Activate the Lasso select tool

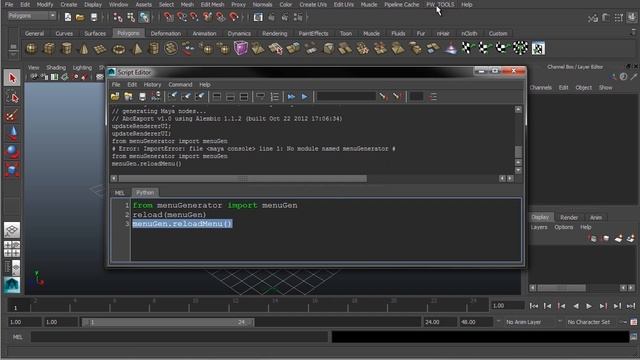click(x=12, y=98)
